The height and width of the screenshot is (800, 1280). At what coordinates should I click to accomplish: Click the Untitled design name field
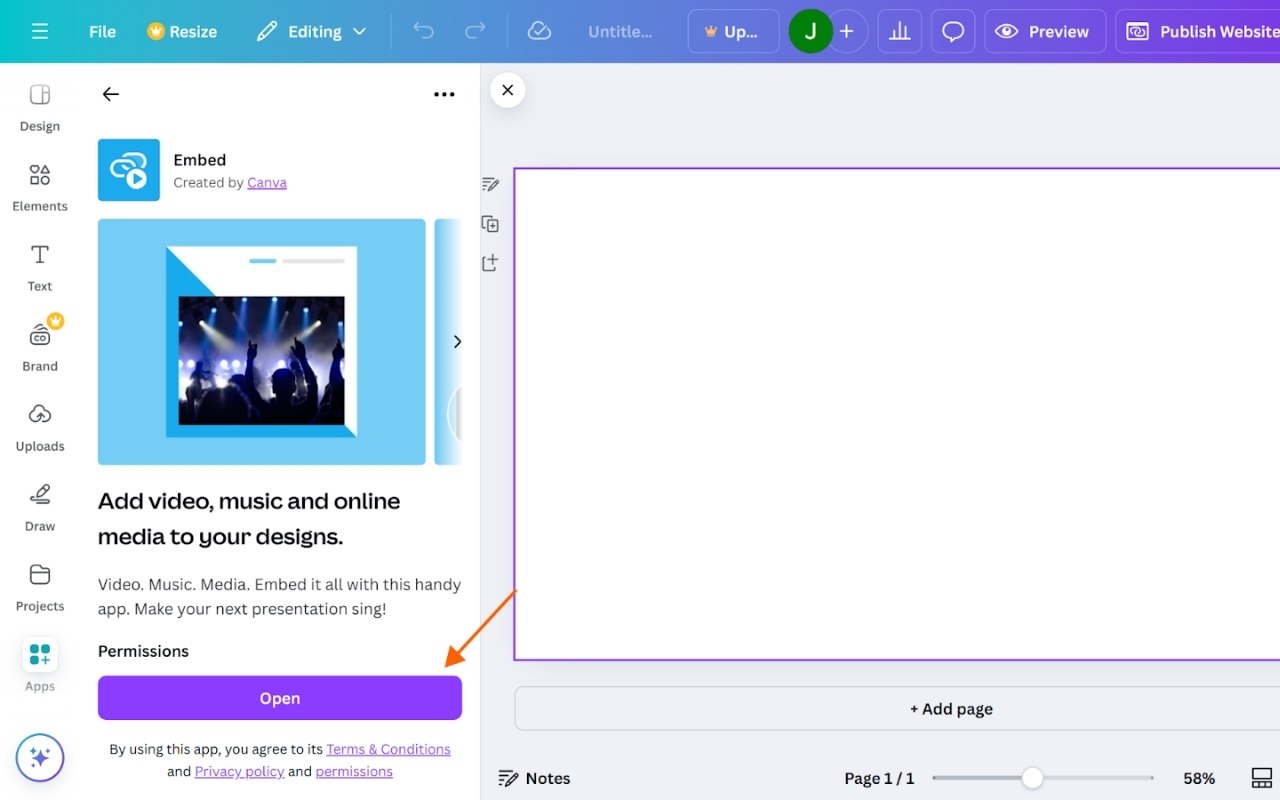click(x=620, y=31)
